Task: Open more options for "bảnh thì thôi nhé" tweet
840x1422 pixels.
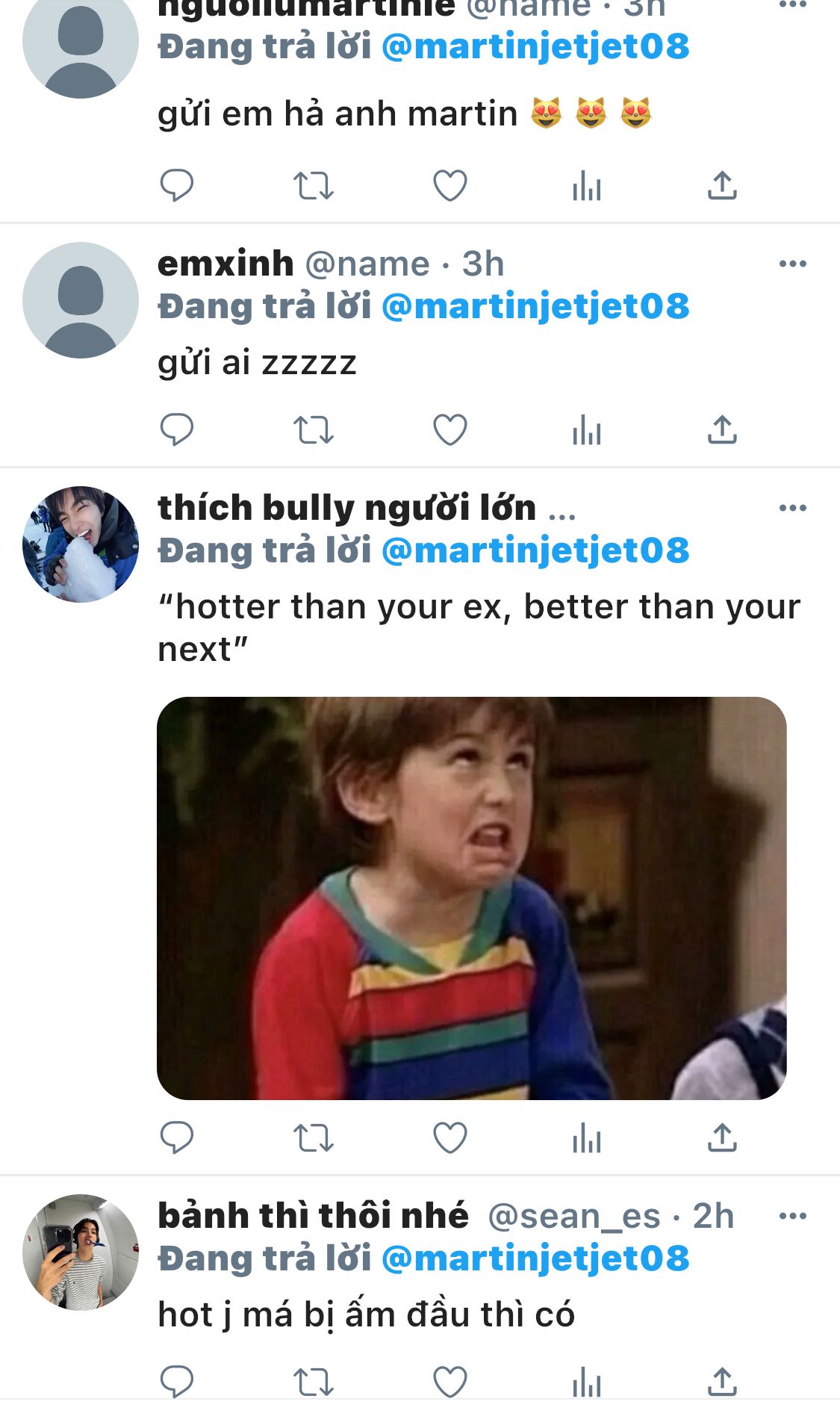Action: coord(792,1216)
